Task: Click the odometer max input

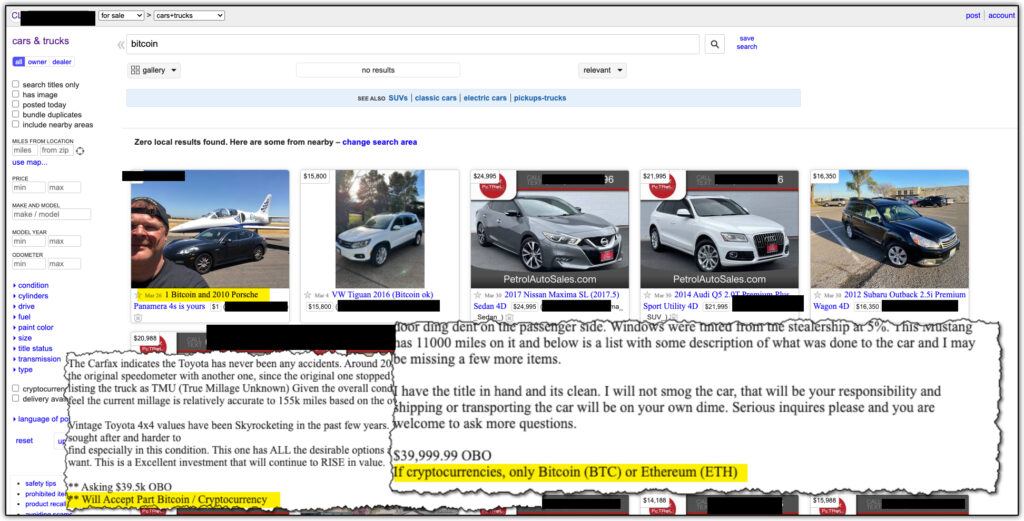Action: [64, 264]
